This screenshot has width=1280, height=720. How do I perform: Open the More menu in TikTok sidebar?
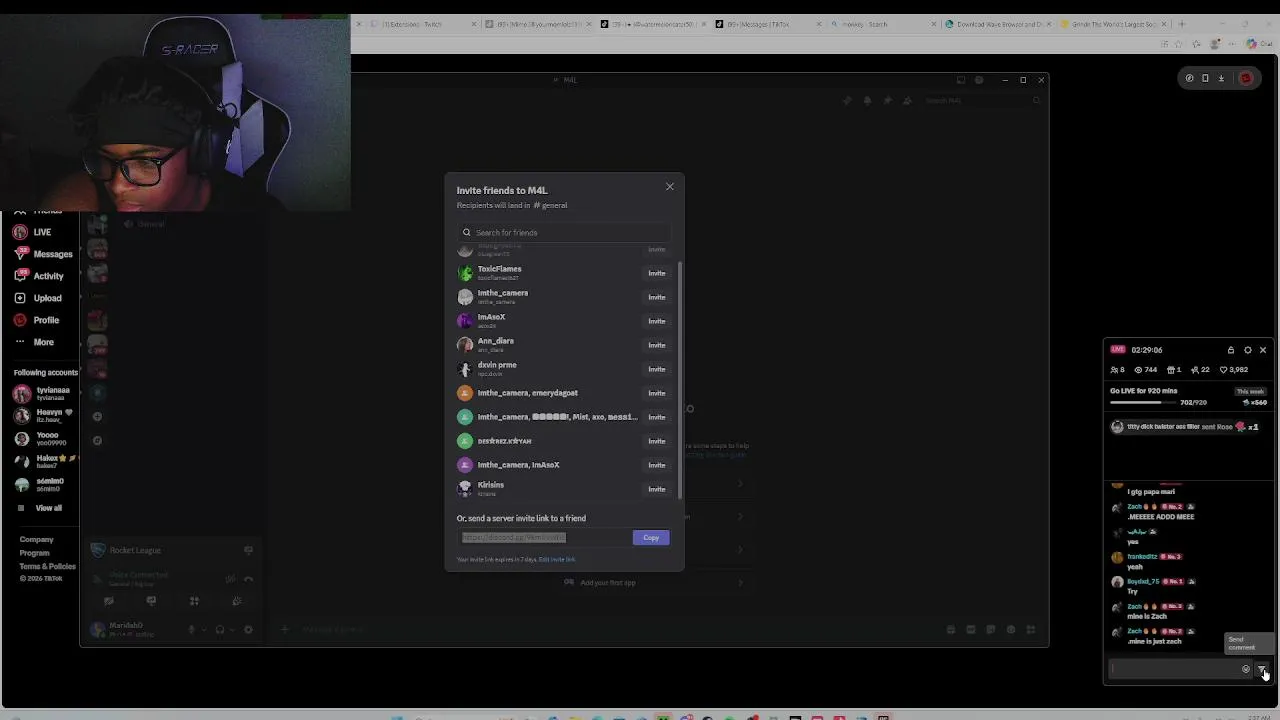33,342
